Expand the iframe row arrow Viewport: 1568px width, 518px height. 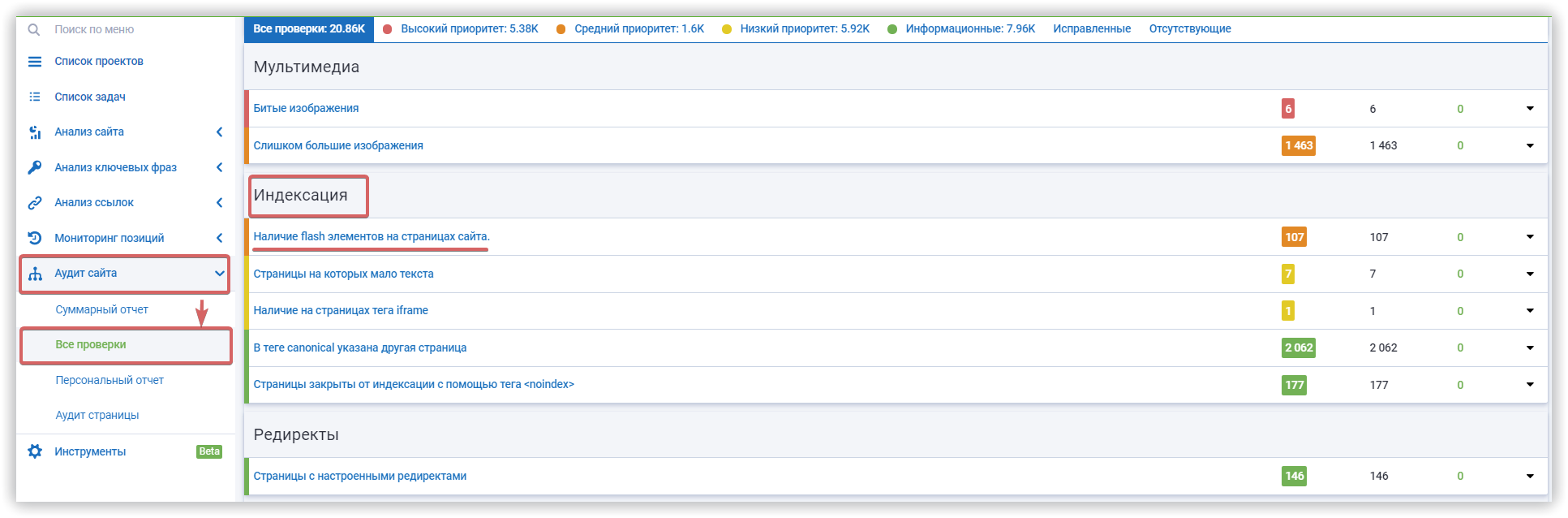click(1530, 311)
